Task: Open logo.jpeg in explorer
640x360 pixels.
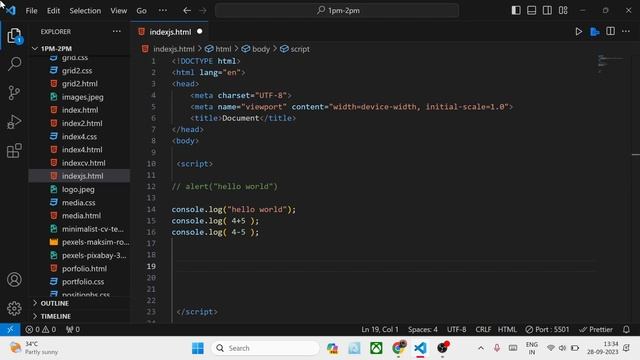Action: [x=78, y=189]
